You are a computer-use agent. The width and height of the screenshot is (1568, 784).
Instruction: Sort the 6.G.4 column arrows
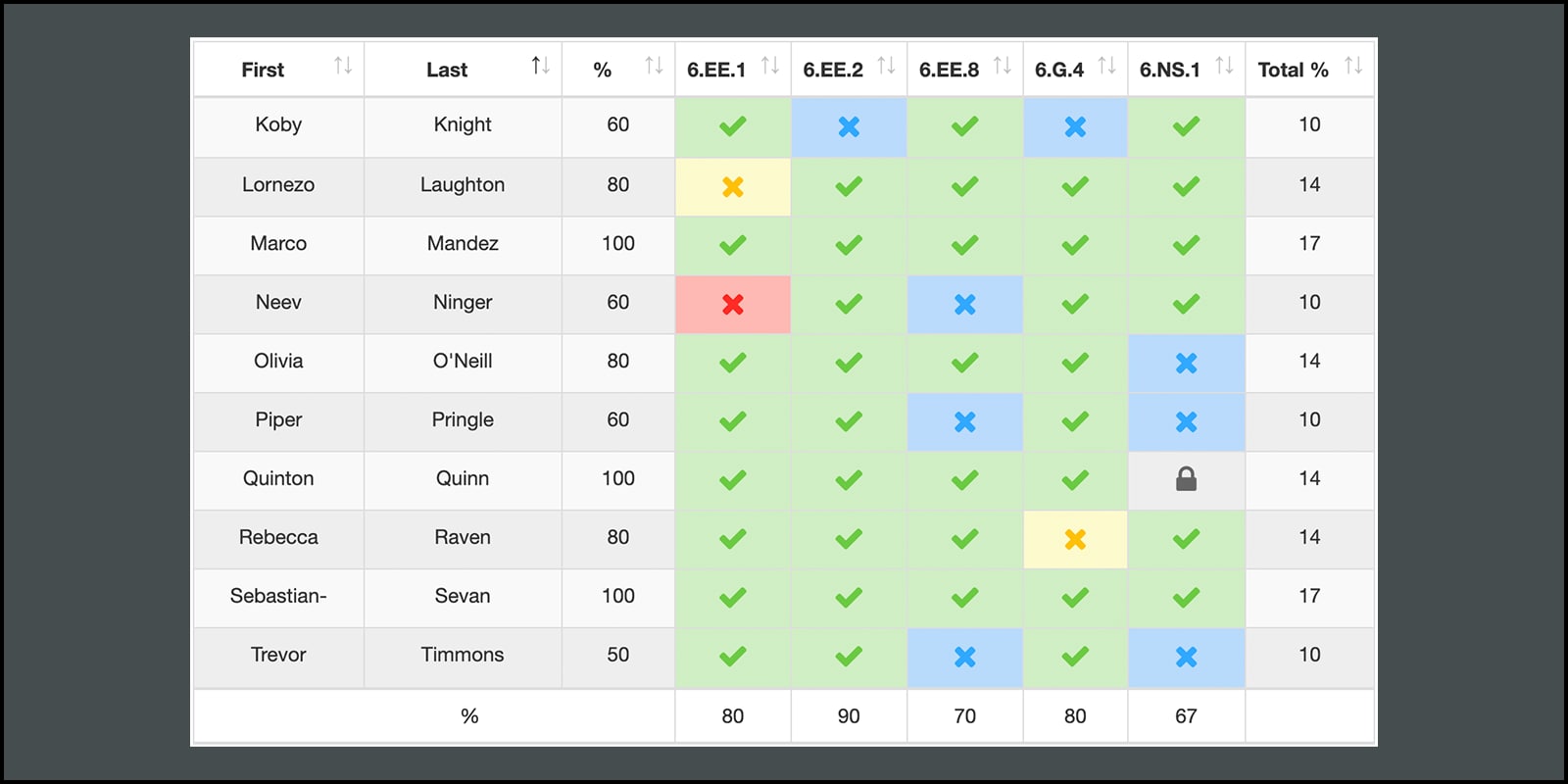(1106, 66)
